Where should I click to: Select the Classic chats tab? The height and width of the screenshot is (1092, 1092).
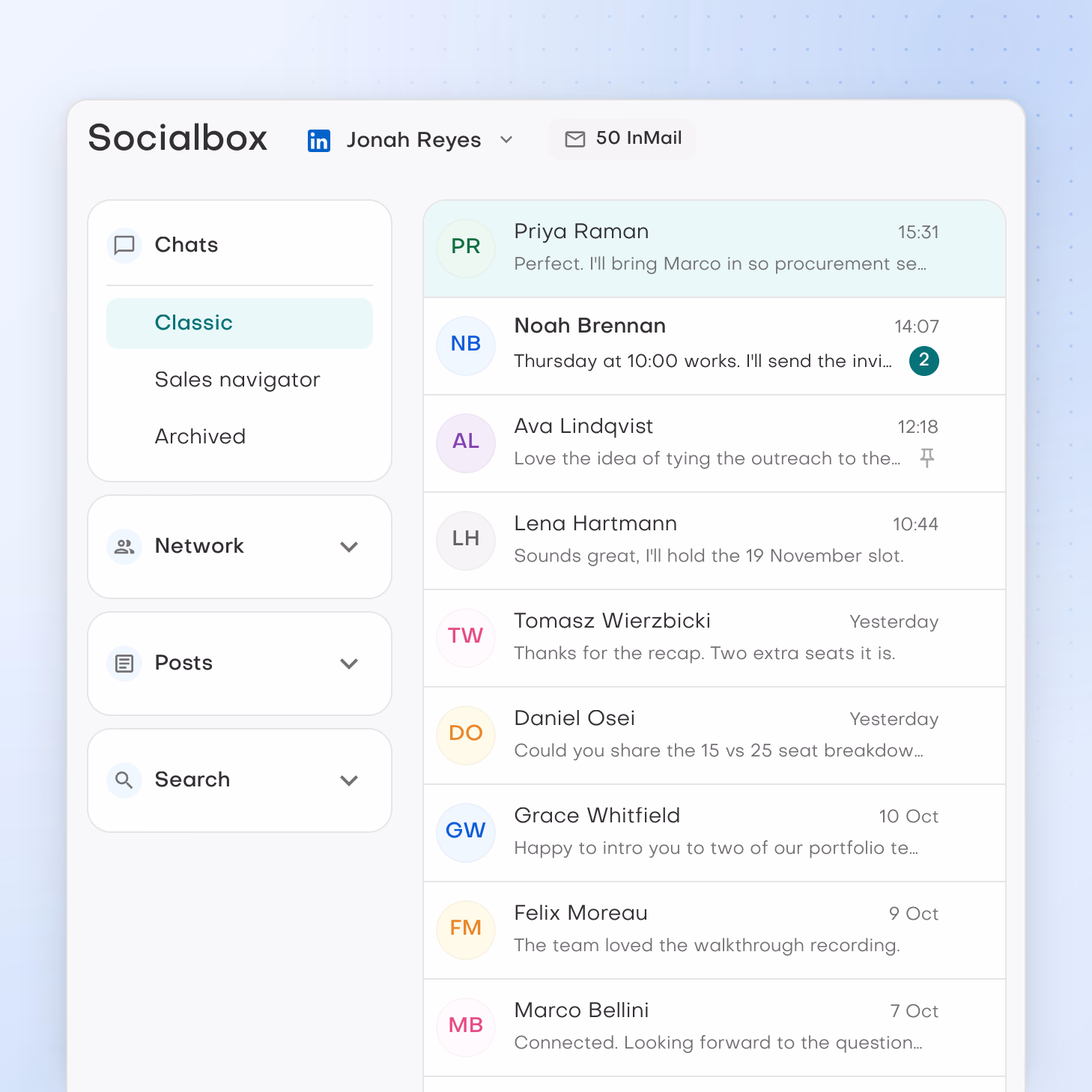[240, 324]
